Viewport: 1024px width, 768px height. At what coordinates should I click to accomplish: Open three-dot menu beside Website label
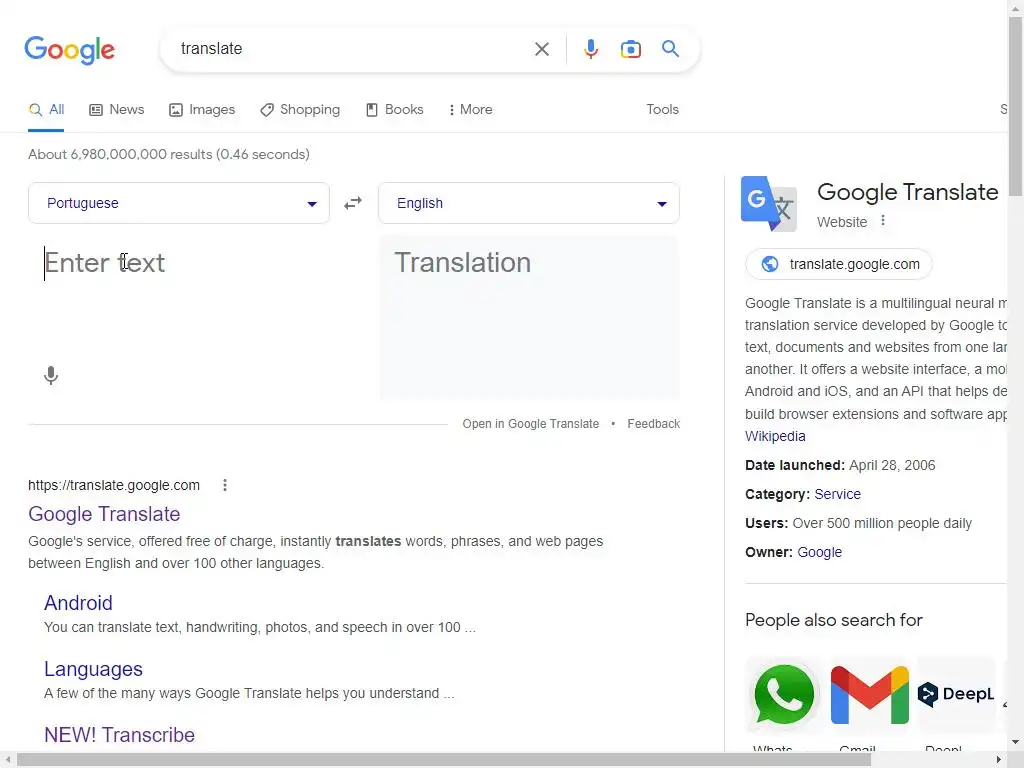(883, 221)
